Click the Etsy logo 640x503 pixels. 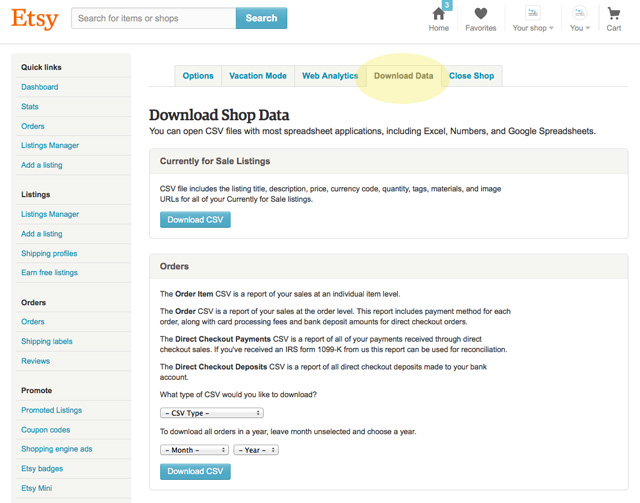(x=35, y=19)
